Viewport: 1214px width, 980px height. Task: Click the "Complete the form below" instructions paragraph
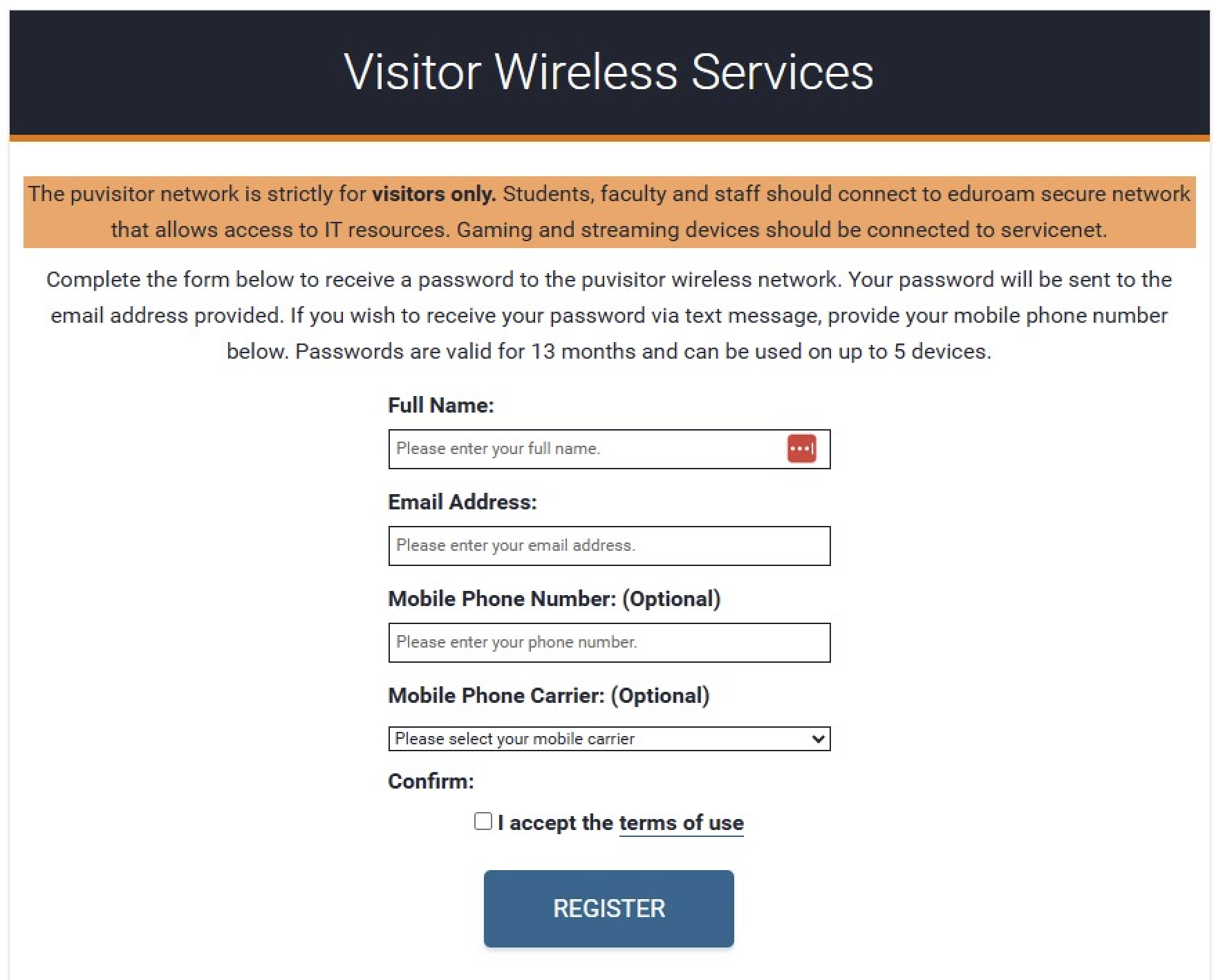tap(609, 315)
